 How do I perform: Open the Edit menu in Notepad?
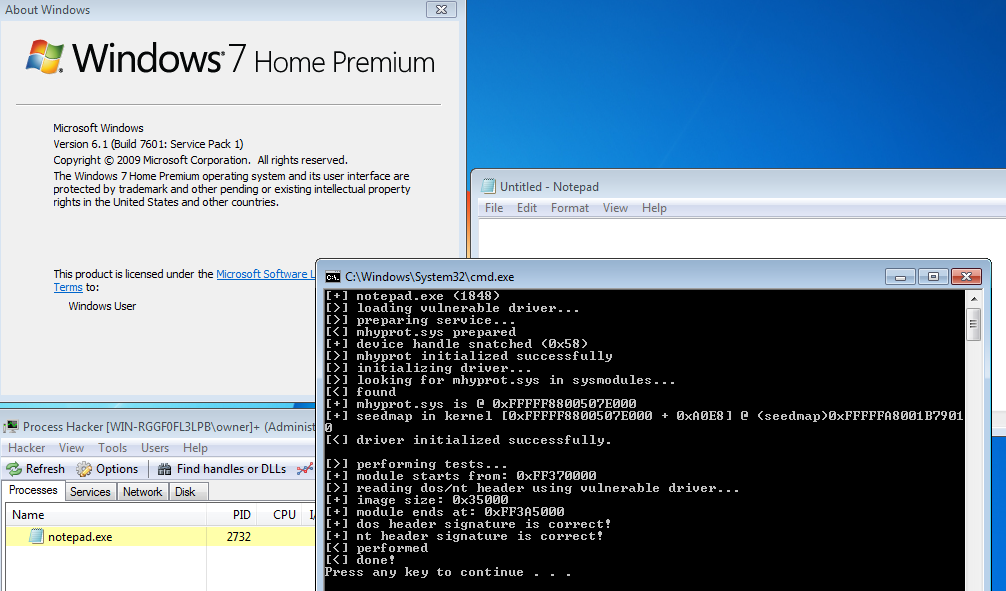pyautogui.click(x=527, y=208)
